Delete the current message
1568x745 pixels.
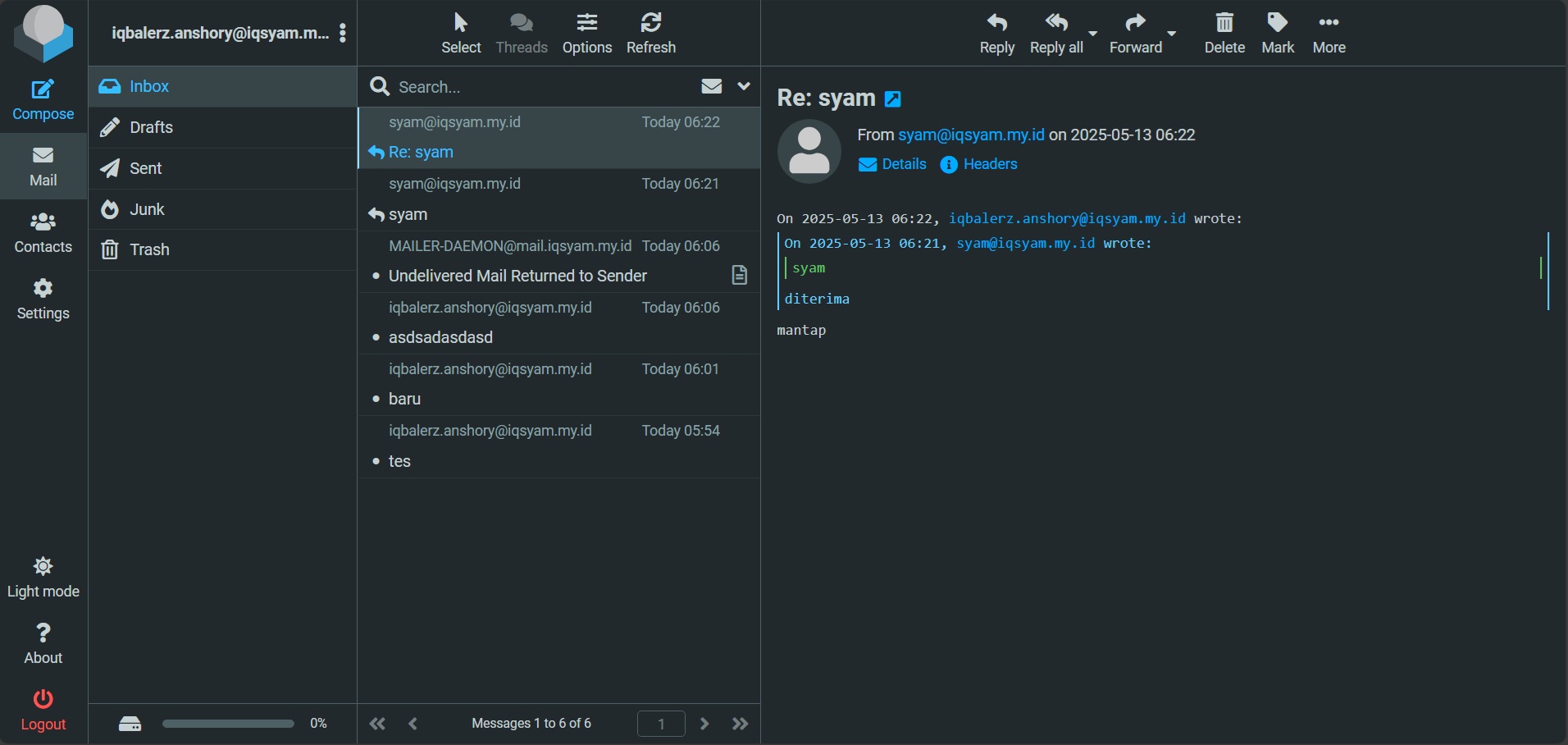point(1224,33)
